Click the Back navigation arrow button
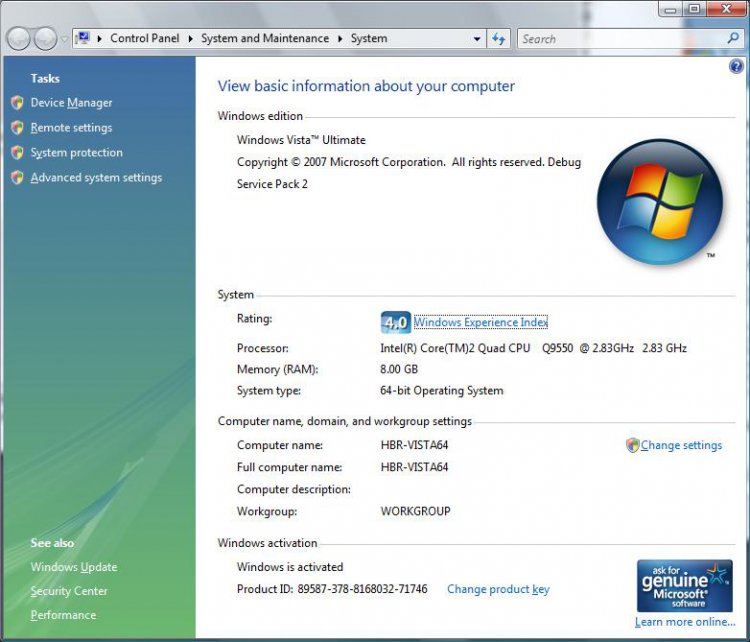The image size is (750, 642). [19, 39]
